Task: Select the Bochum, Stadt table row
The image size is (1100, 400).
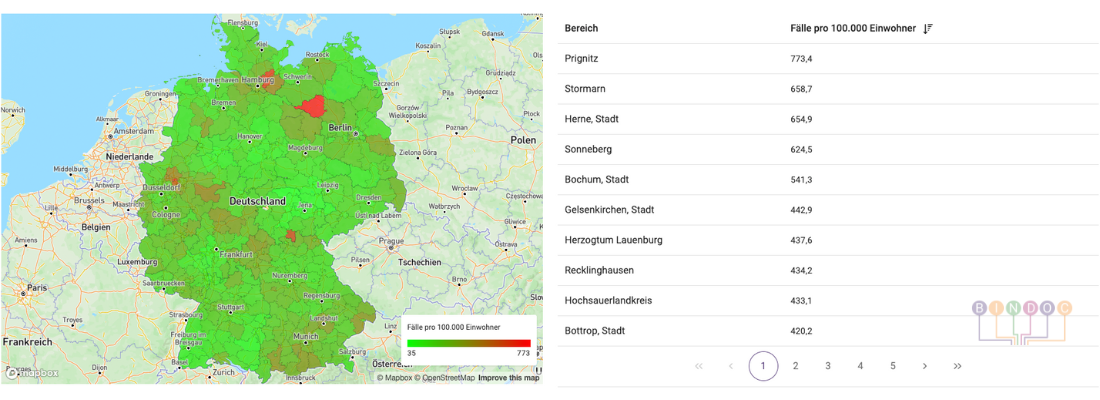Action: [825, 179]
